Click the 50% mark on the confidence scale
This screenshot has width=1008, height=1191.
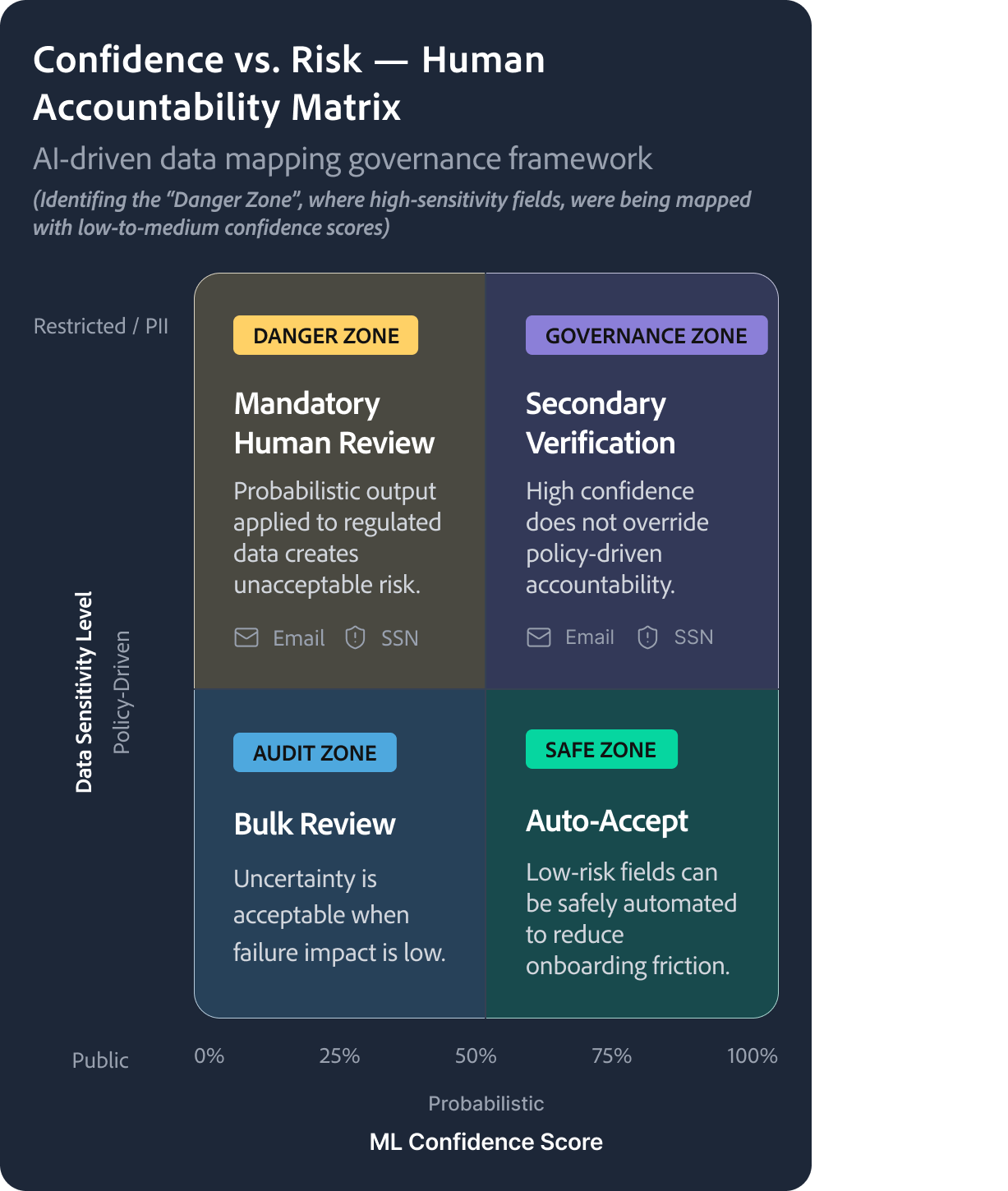(476, 1056)
